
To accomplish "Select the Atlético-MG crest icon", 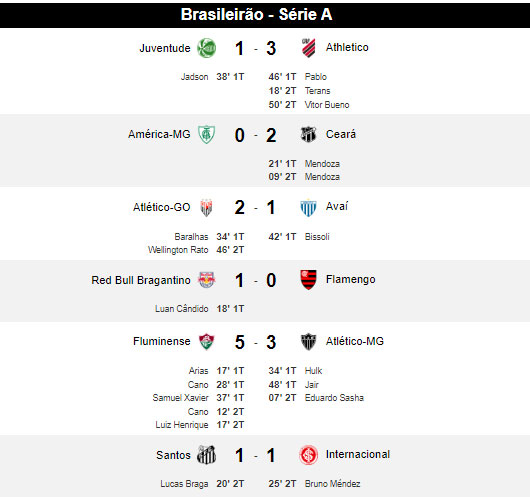I will 308,341.
